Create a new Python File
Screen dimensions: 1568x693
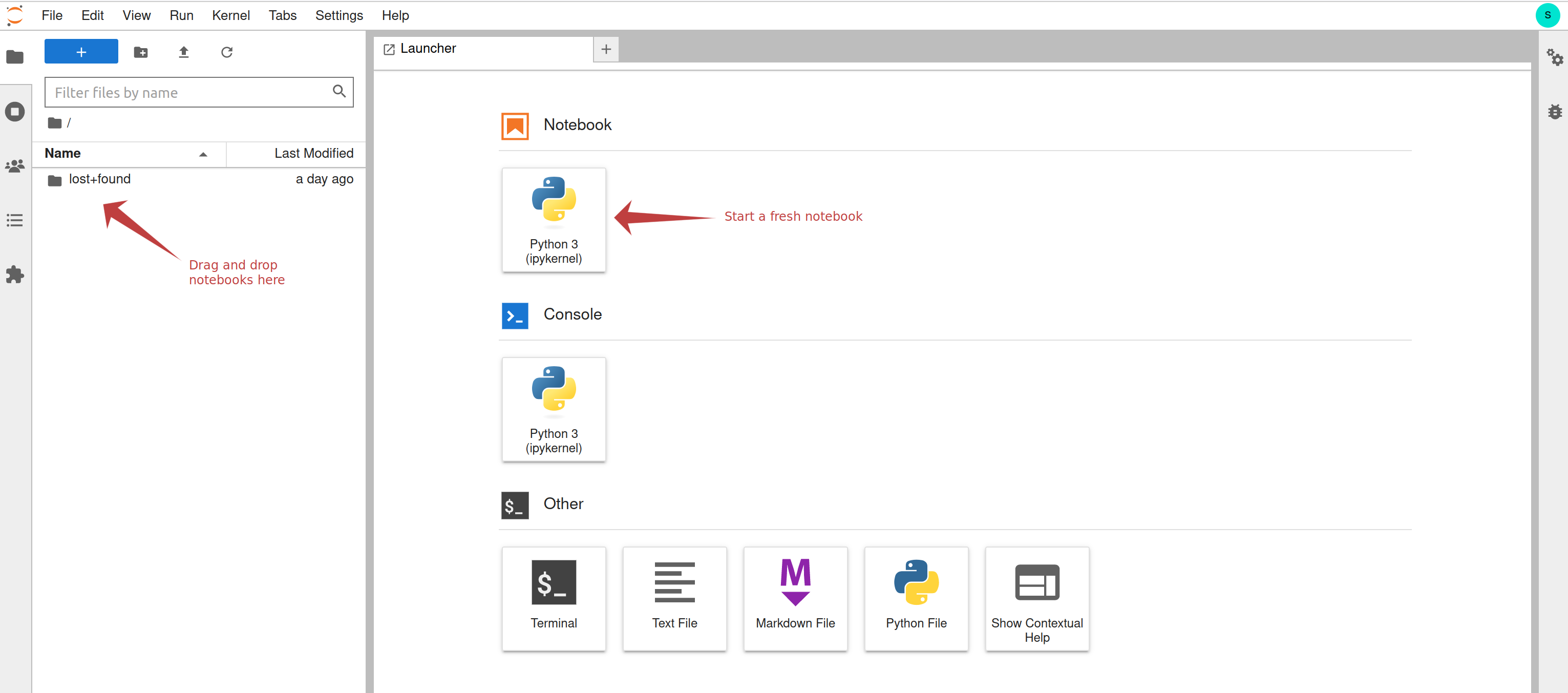916,599
